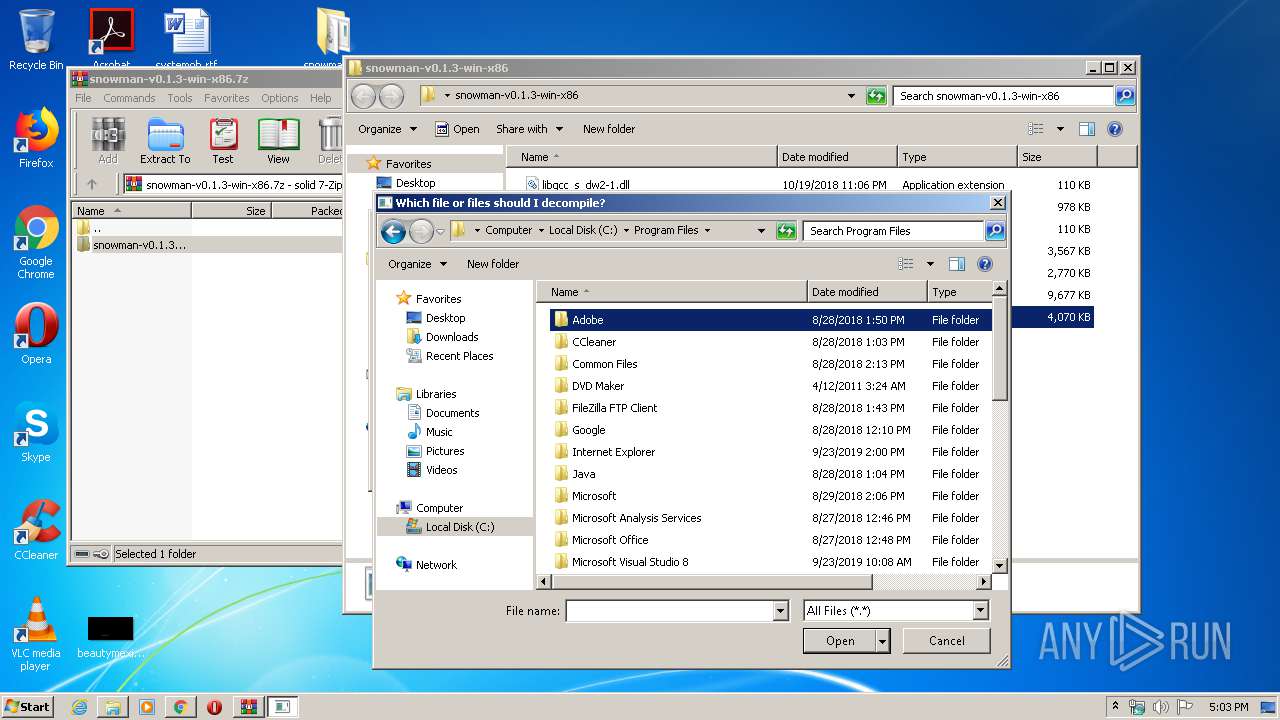Click the Test icon in the 7-Zip toolbar
Screen dimensions: 1280x720
coord(223,141)
